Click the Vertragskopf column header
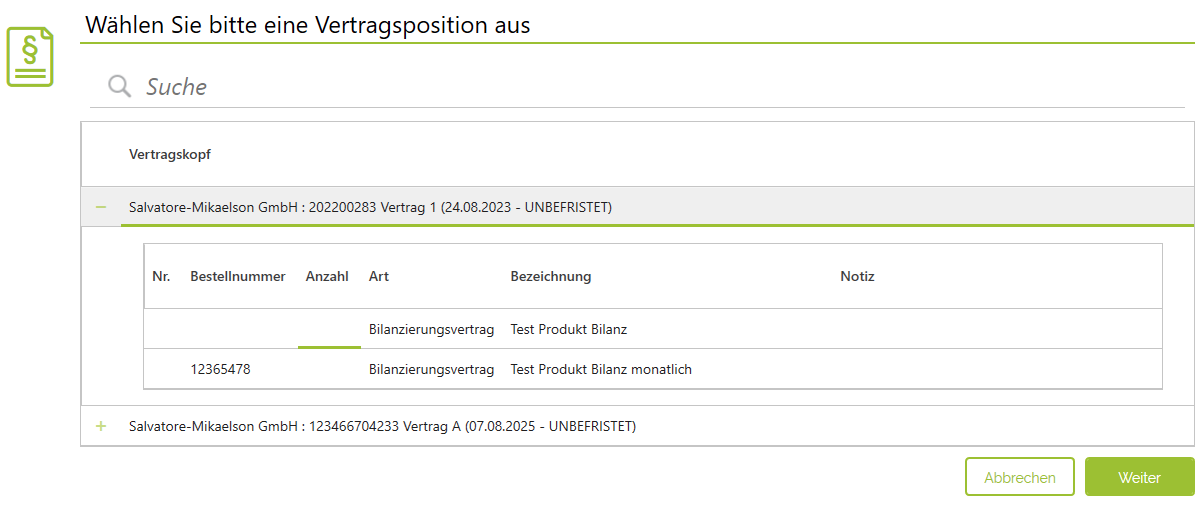1203x506 pixels. [x=170, y=154]
